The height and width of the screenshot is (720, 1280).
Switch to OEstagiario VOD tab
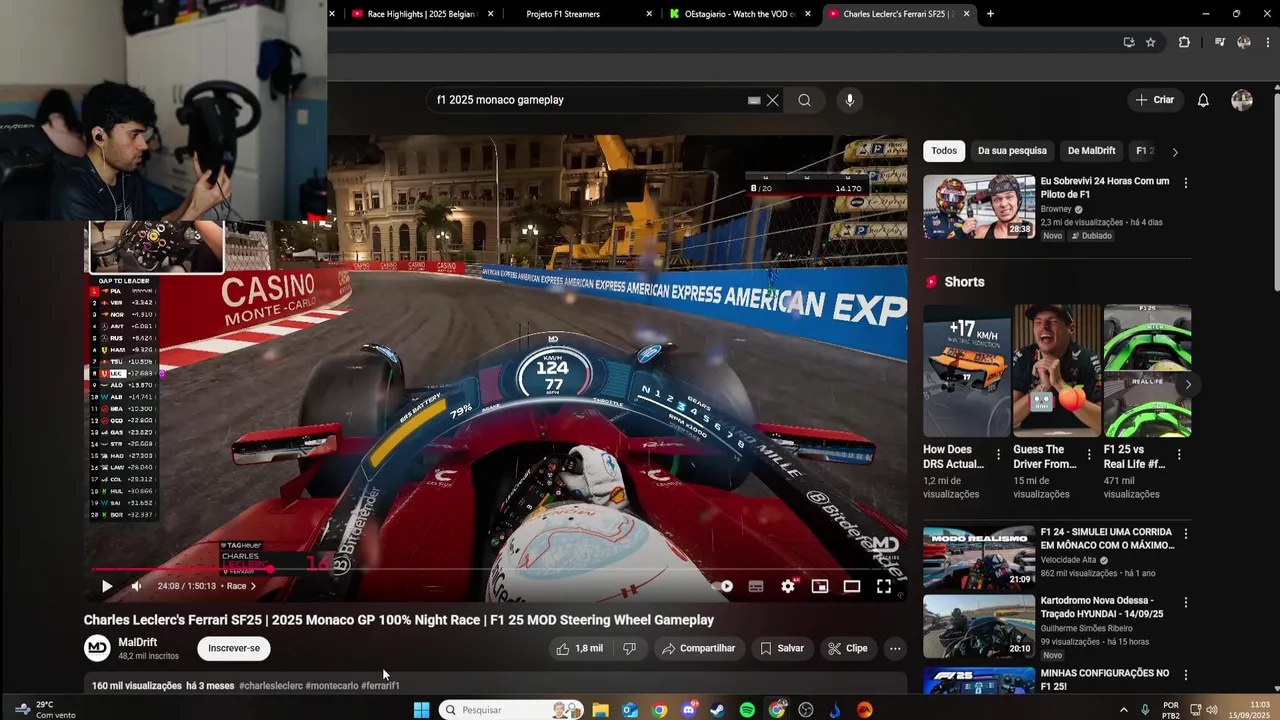tap(738, 14)
